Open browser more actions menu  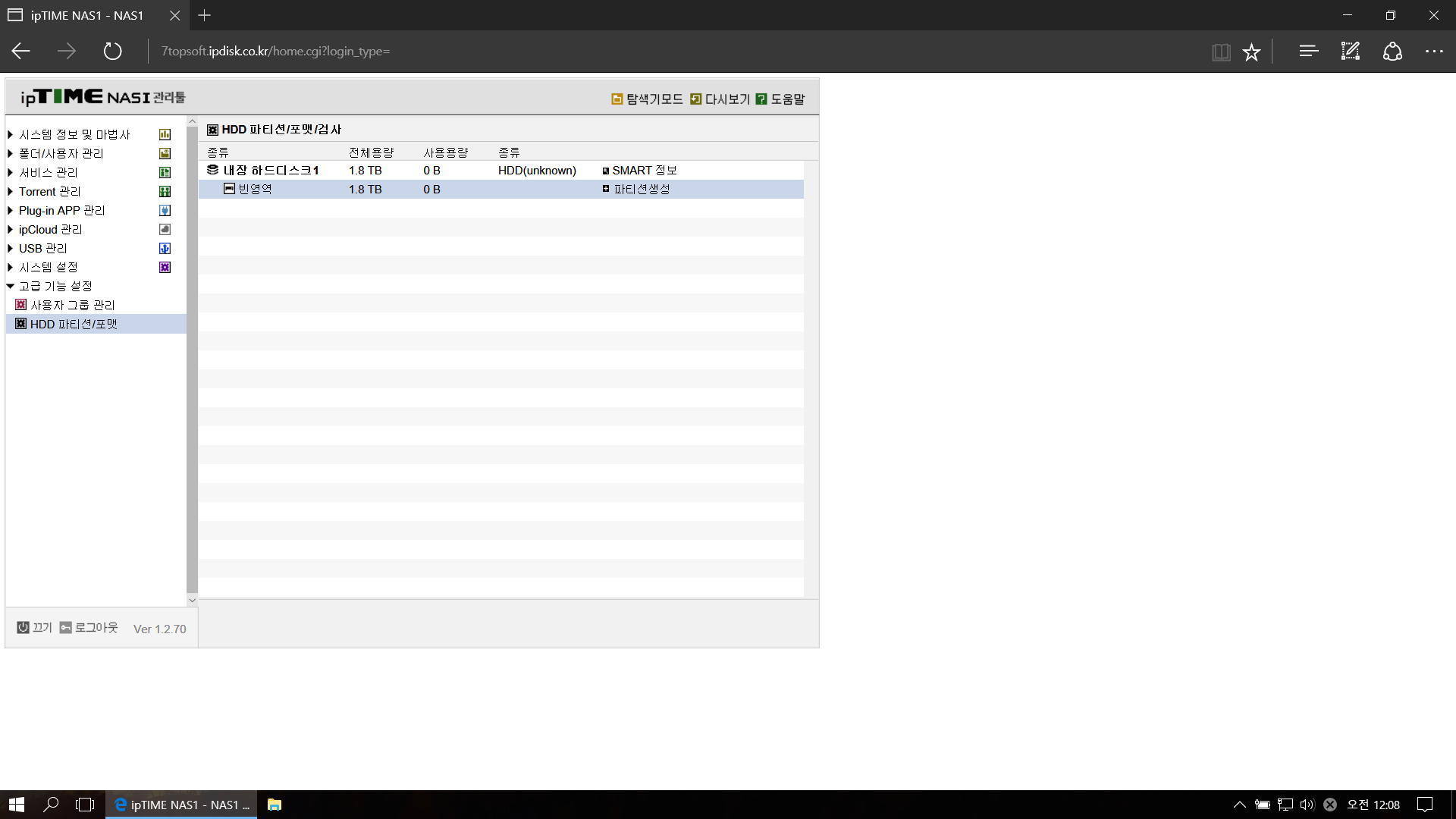tap(1434, 52)
